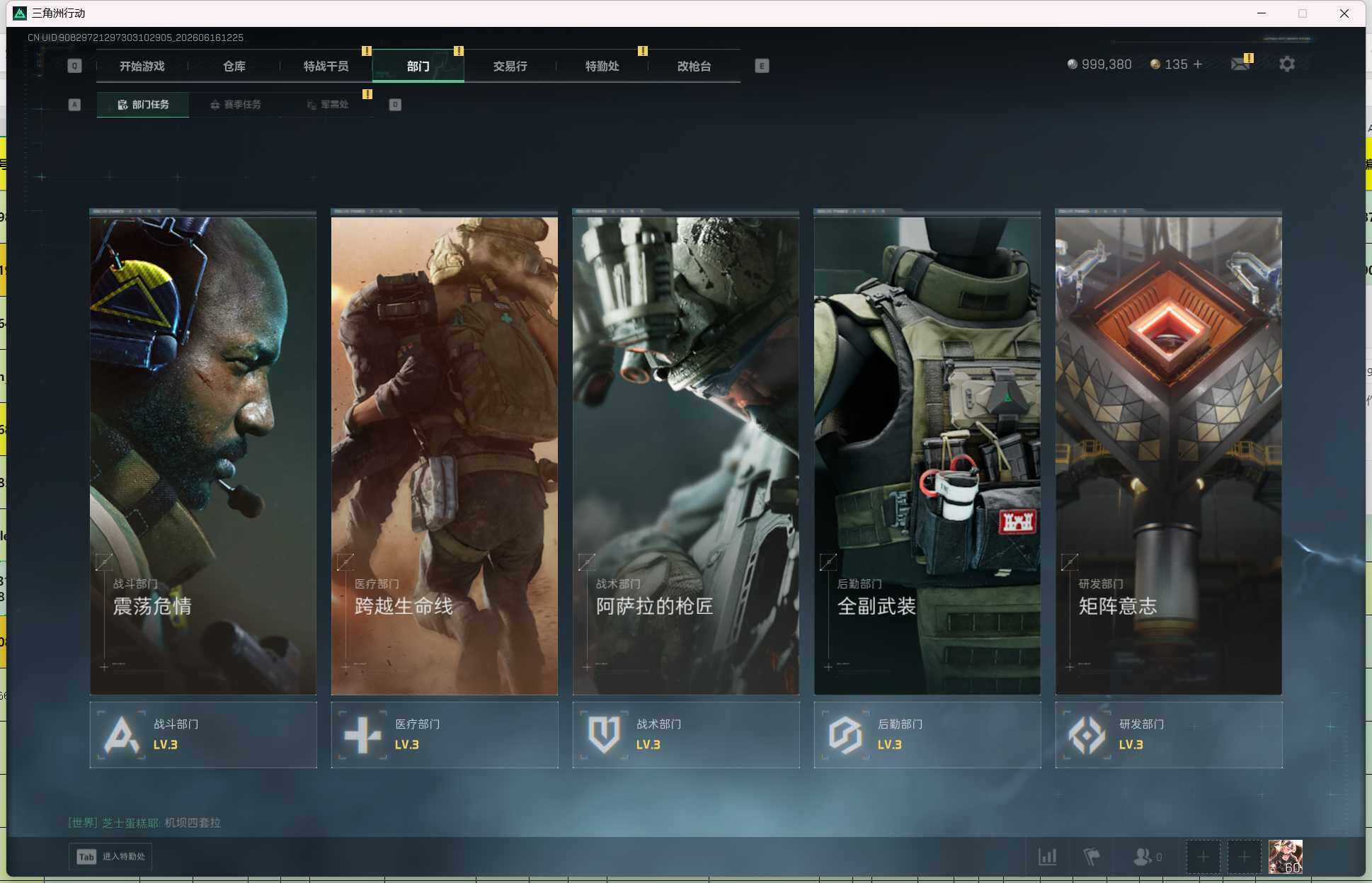Click the Tab 进入特勤处 button
Screen dimensions: 1372x883
[x=110, y=857]
